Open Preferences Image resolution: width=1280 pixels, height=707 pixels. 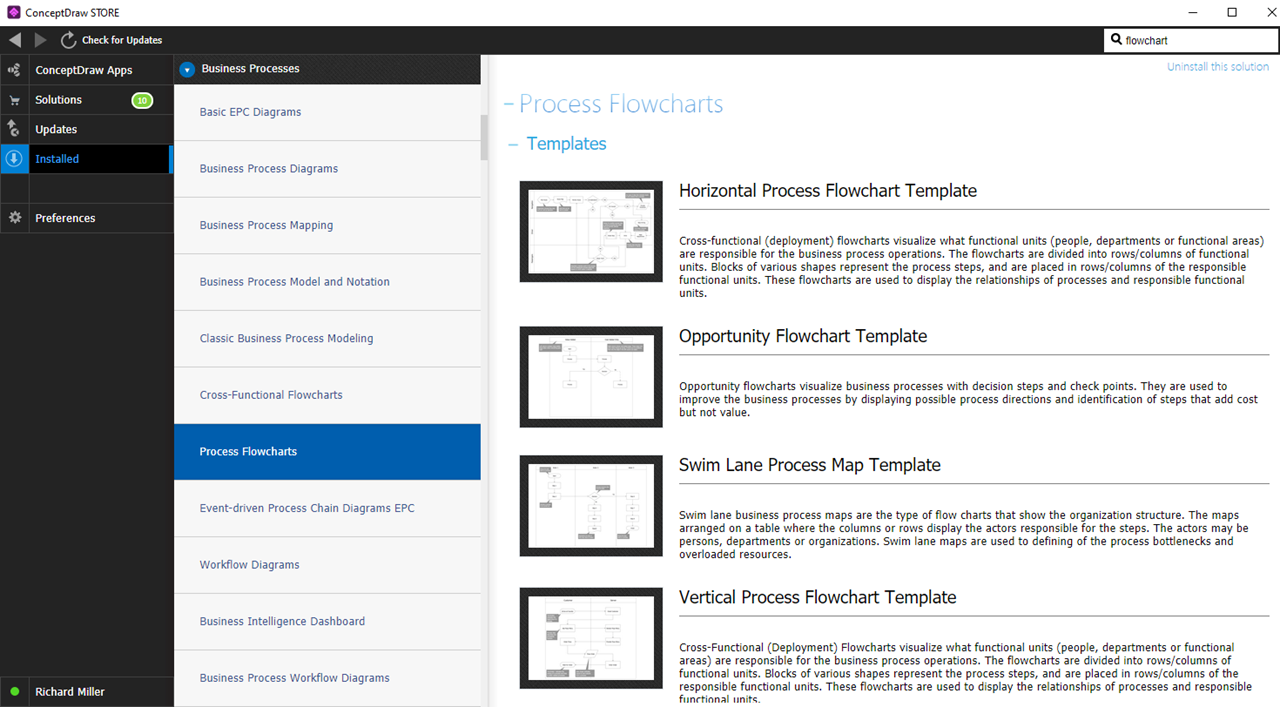[87, 218]
